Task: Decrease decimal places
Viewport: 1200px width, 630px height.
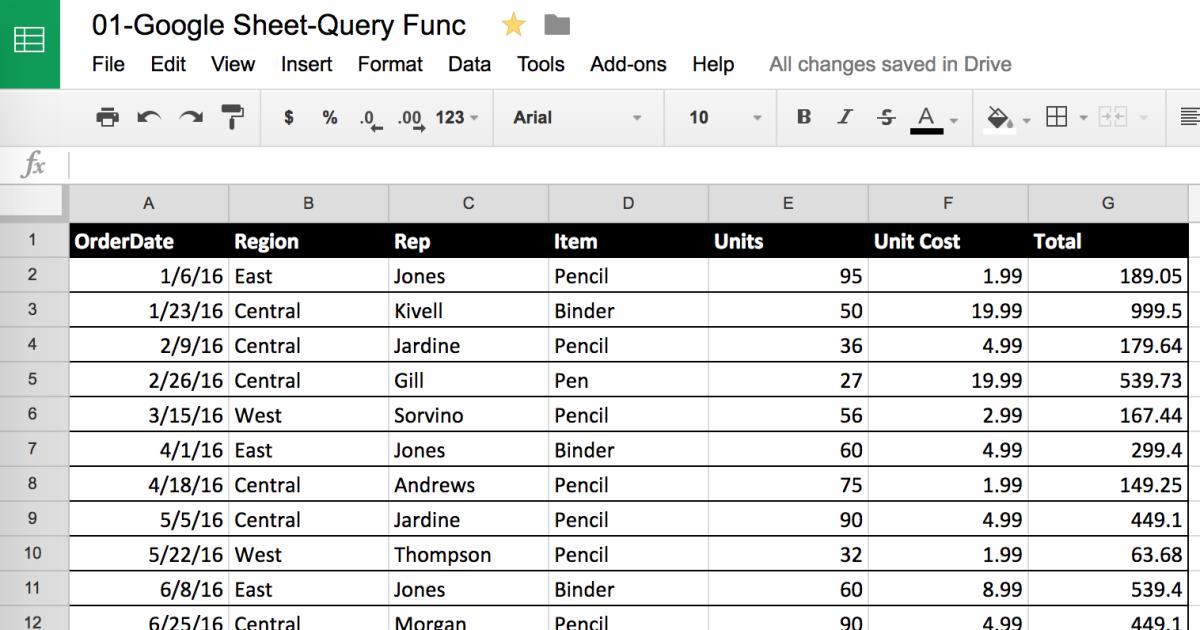Action: pyautogui.click(x=371, y=118)
